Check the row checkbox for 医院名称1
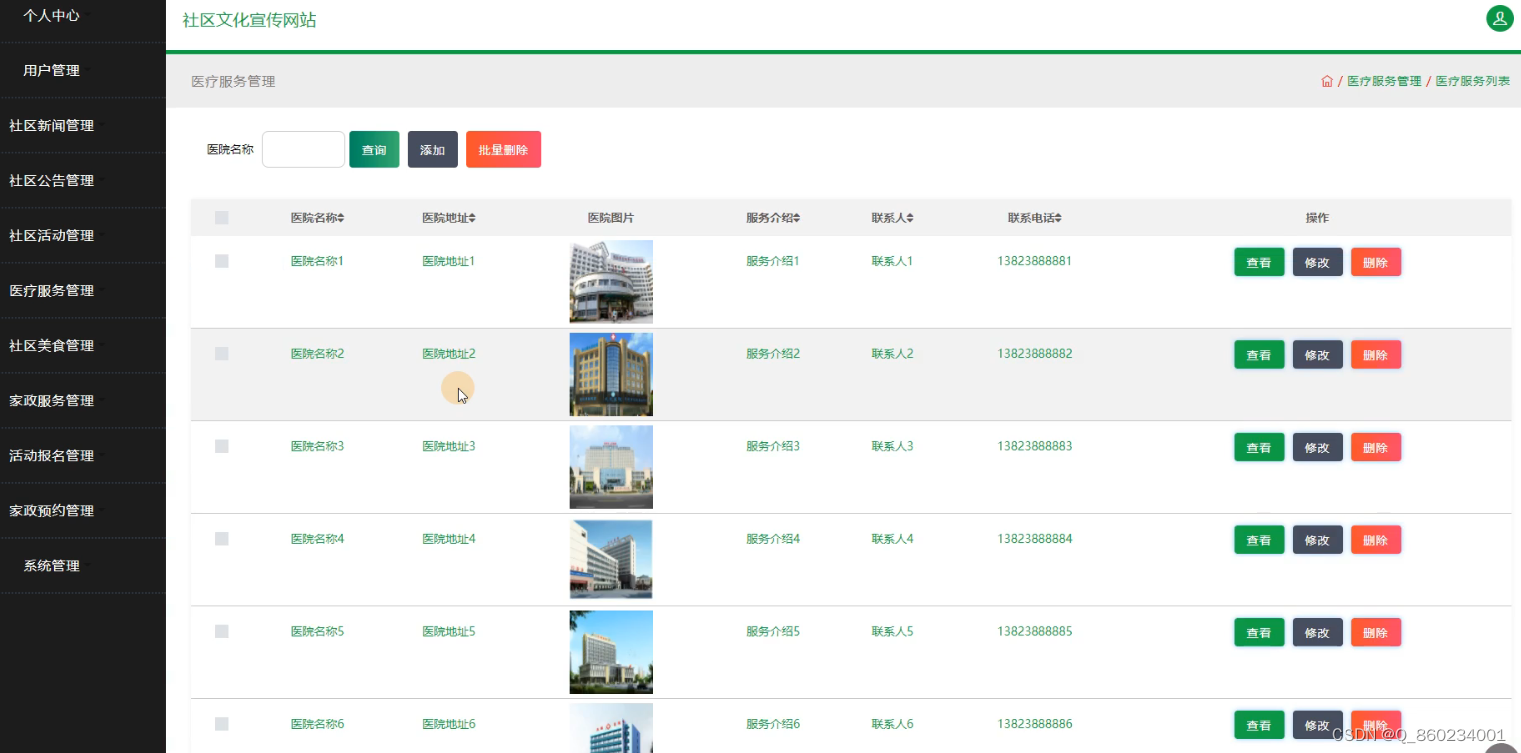The image size is (1521, 753). pos(222,261)
